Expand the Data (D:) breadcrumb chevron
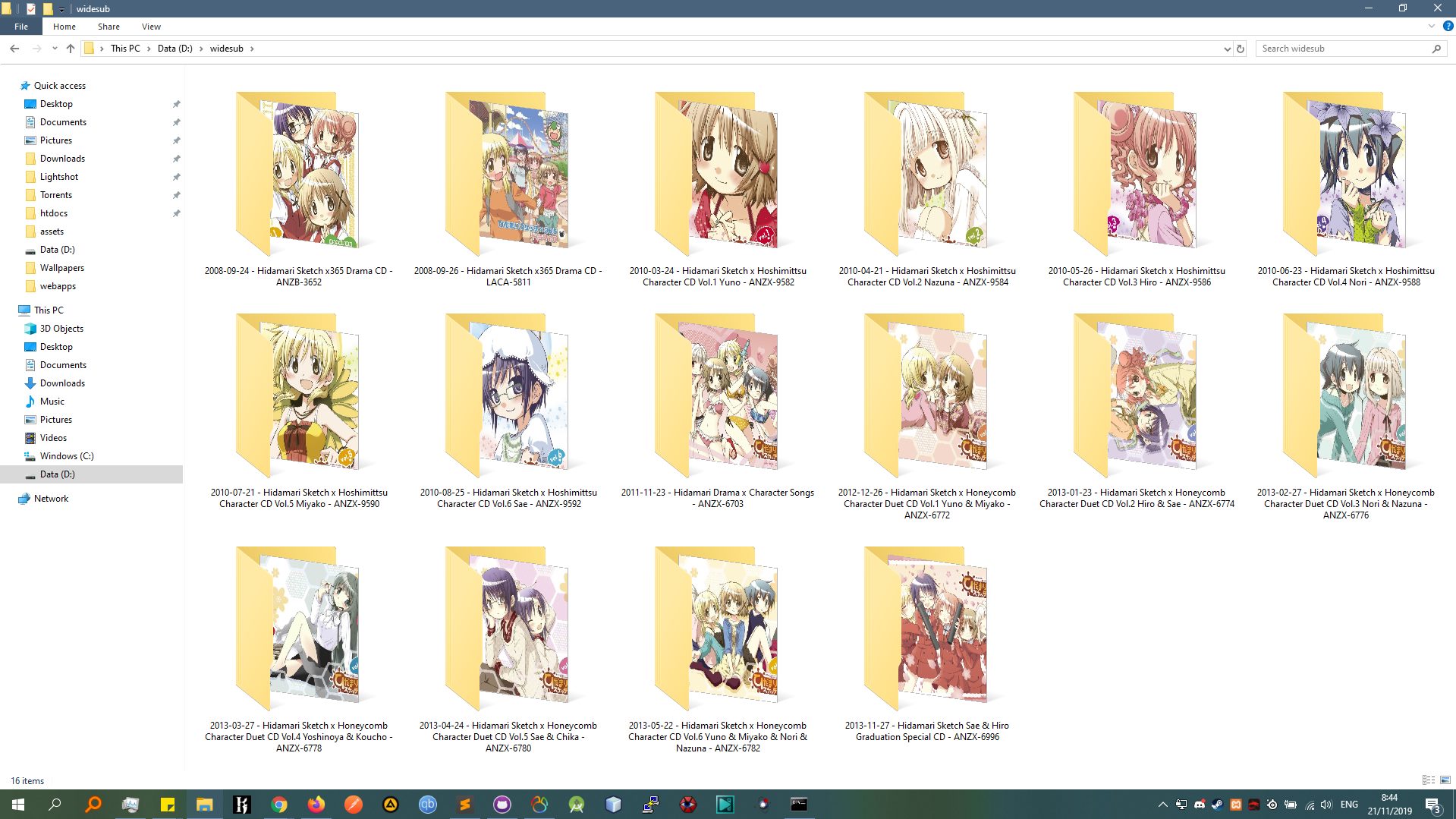The width and height of the screenshot is (1456, 819). pos(201,49)
